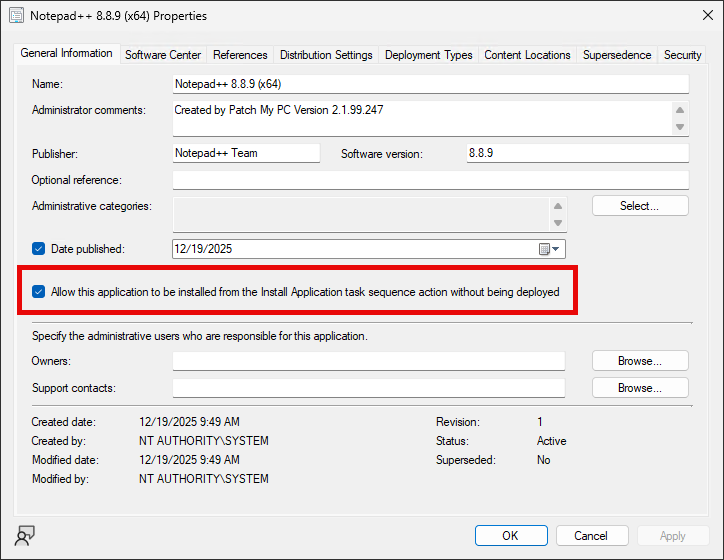Click the Modified date value text

(x=189, y=460)
